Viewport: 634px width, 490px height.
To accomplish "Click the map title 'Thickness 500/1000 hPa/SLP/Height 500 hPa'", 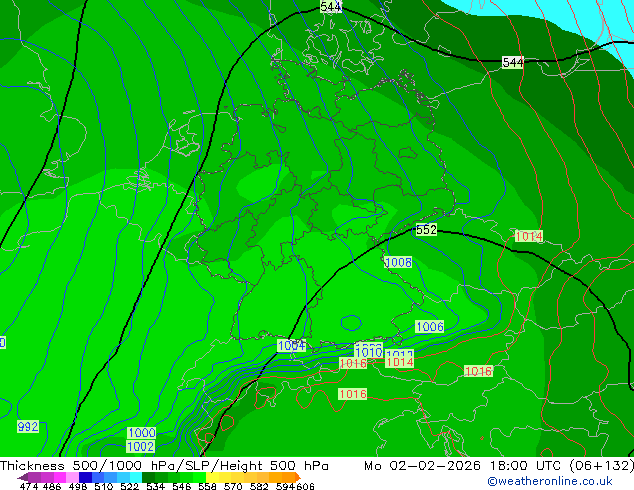I will click(164, 466).
